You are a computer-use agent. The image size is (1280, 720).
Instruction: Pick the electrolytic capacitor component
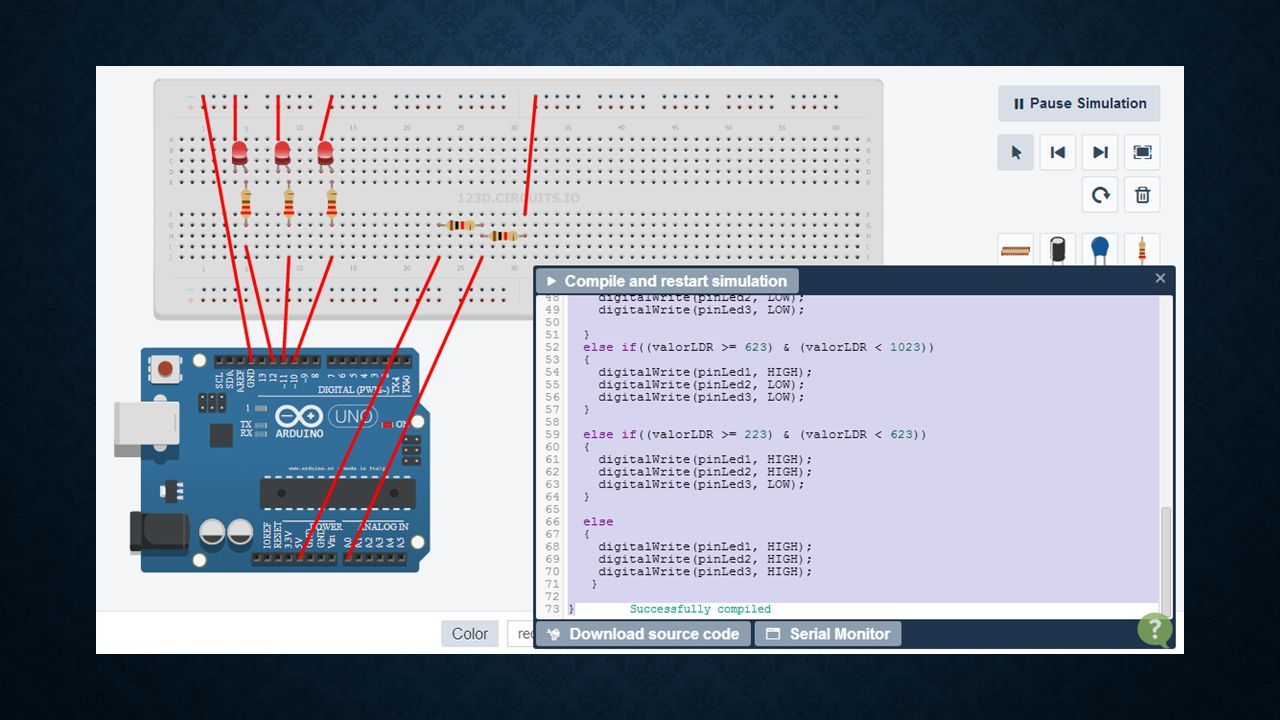point(1057,250)
